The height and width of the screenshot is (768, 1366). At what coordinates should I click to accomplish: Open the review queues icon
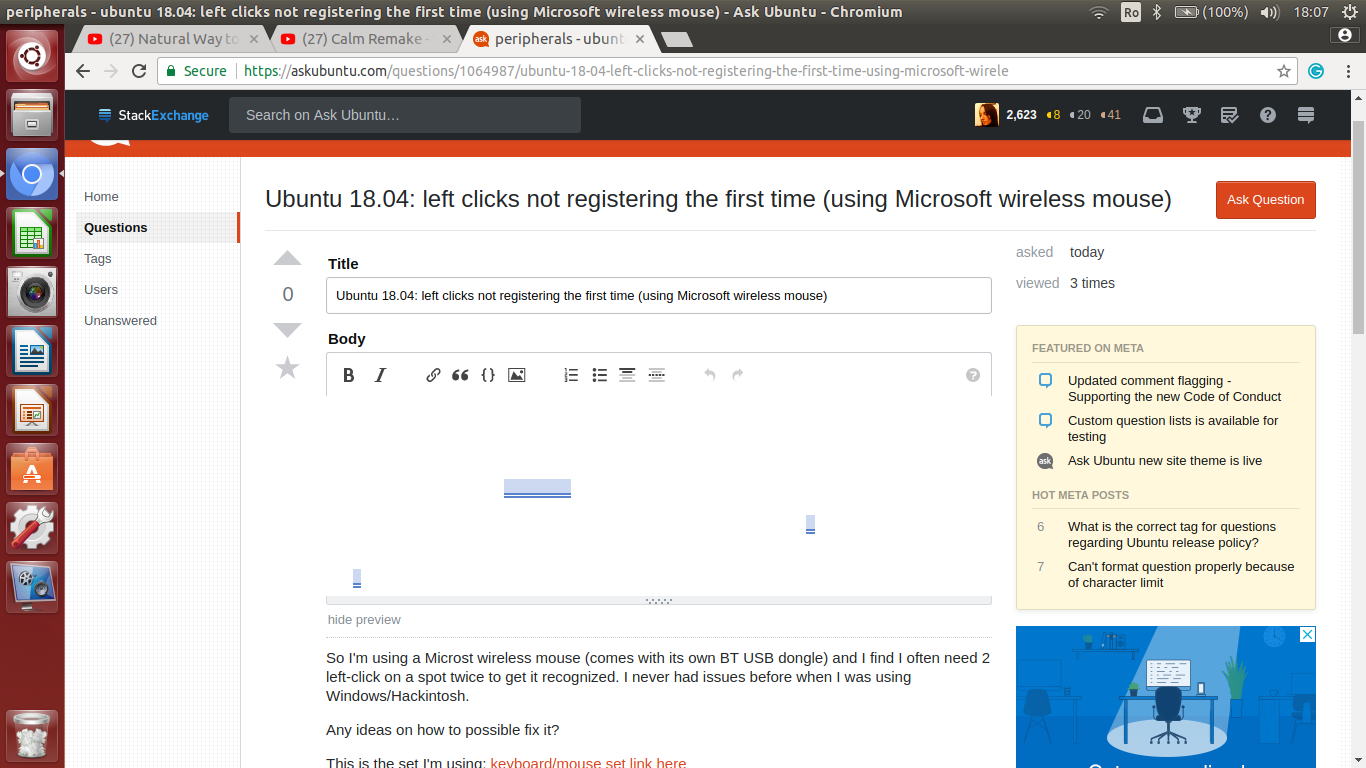tap(1230, 115)
